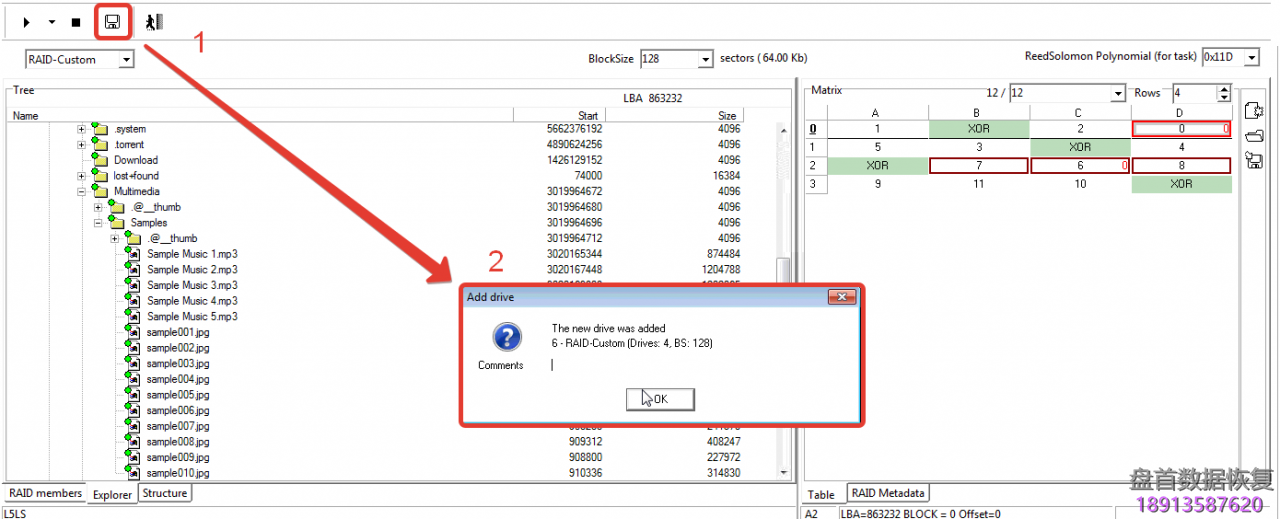Click matrix cell B2 containing 7
The height and width of the screenshot is (519, 1280).
click(979, 165)
